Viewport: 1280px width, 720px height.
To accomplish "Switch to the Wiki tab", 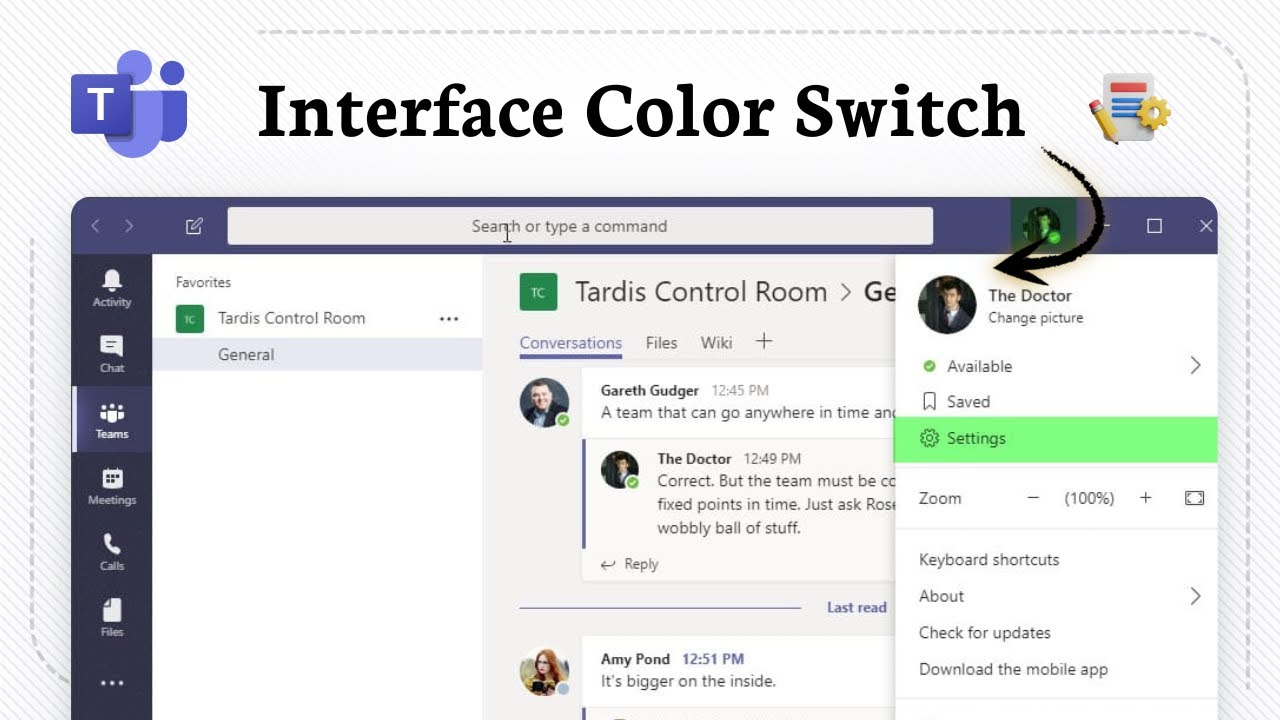I will point(716,342).
